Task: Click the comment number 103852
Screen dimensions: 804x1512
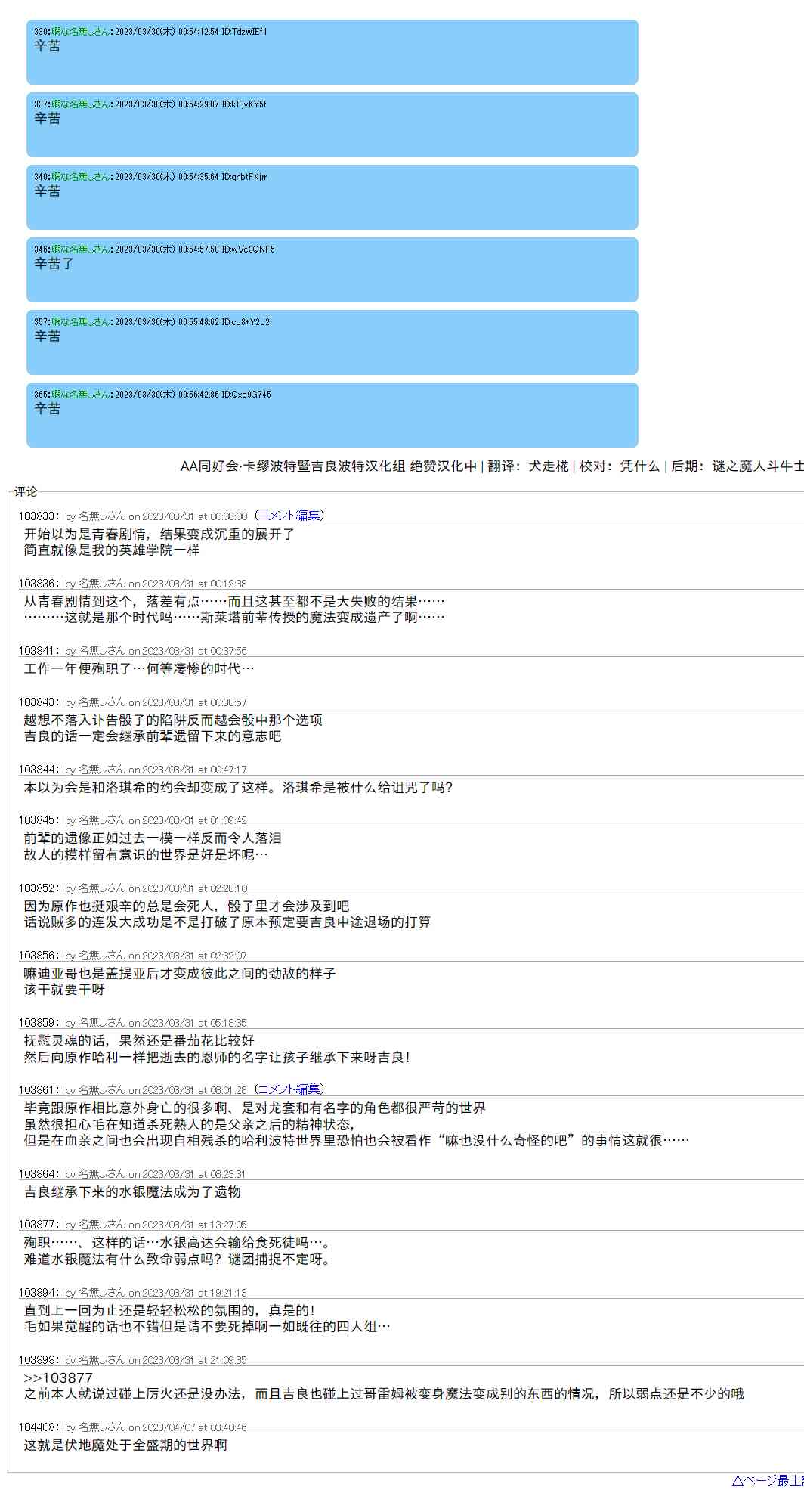Action: (38, 888)
